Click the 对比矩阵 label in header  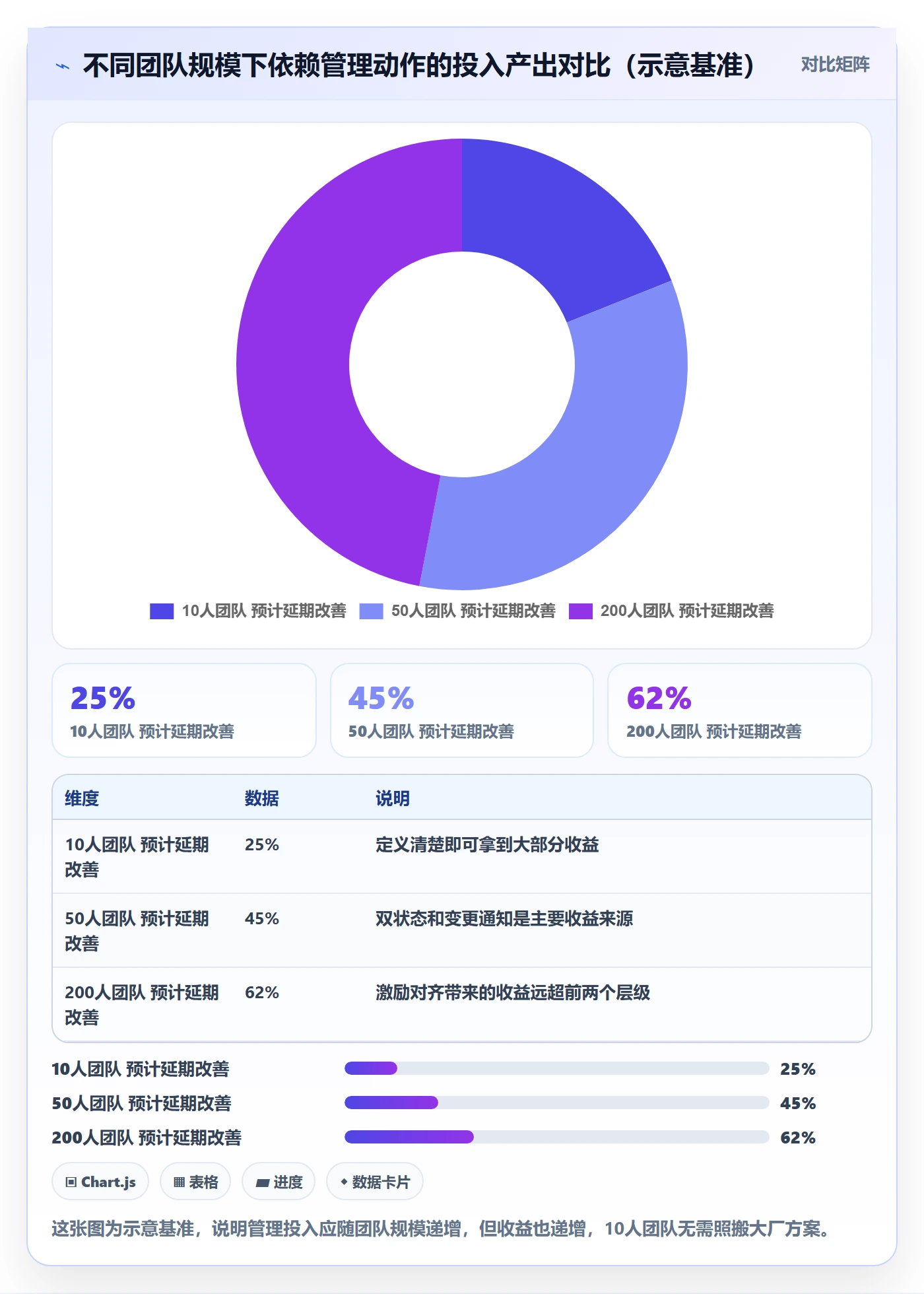coord(835,65)
